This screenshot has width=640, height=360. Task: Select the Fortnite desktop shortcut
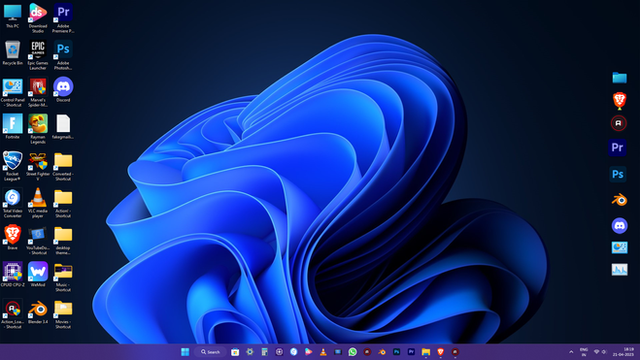pyautogui.click(x=13, y=127)
